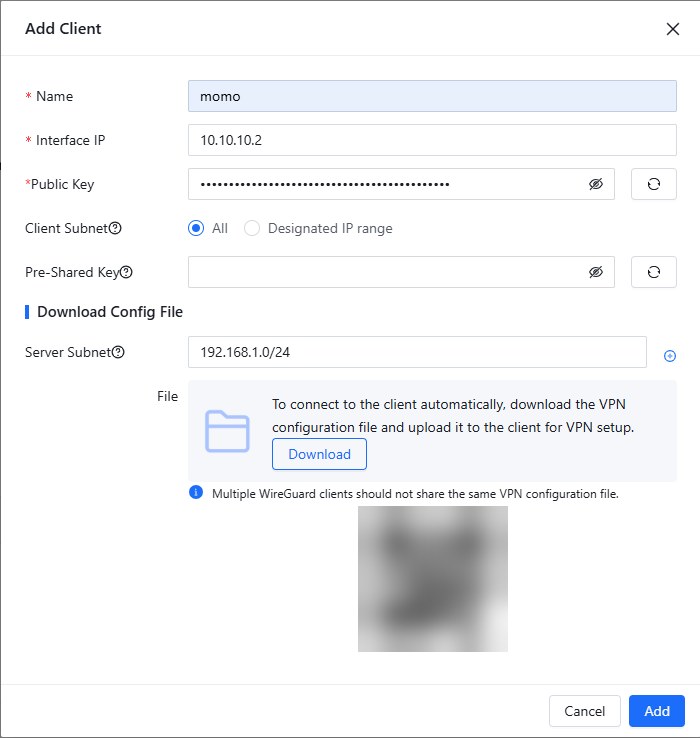Click the blue info notice icon
The width and height of the screenshot is (700, 738).
(x=196, y=492)
